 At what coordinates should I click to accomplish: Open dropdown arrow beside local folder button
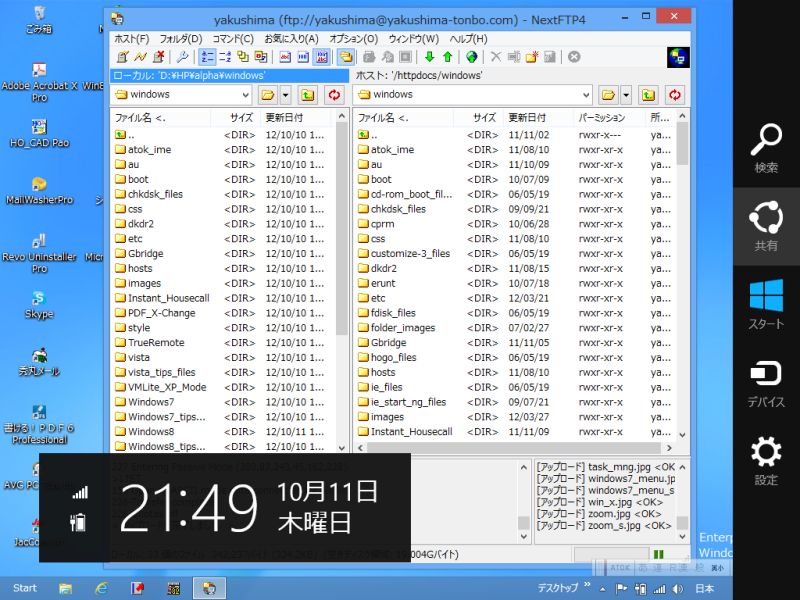[x=286, y=95]
